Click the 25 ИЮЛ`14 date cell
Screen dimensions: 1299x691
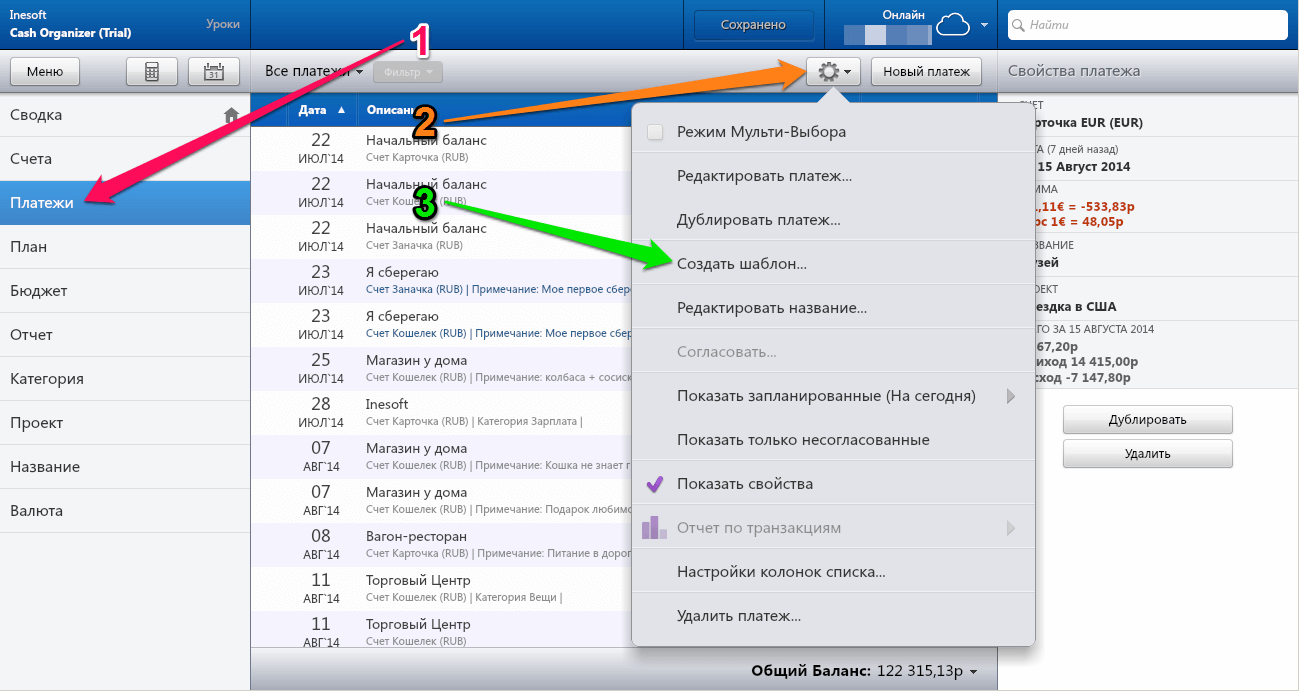click(321, 368)
